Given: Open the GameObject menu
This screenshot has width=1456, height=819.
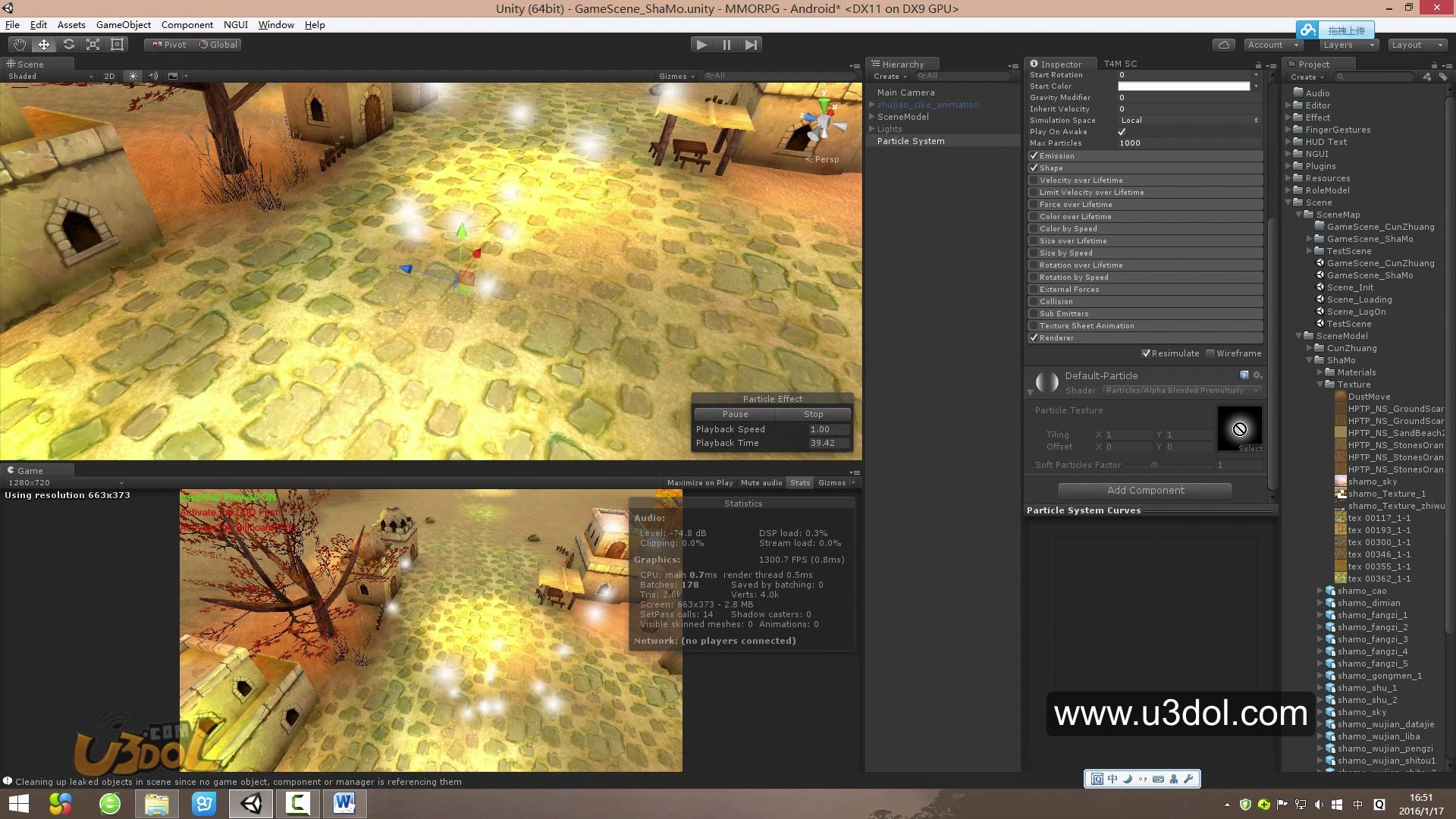Looking at the screenshot, I should click(123, 25).
